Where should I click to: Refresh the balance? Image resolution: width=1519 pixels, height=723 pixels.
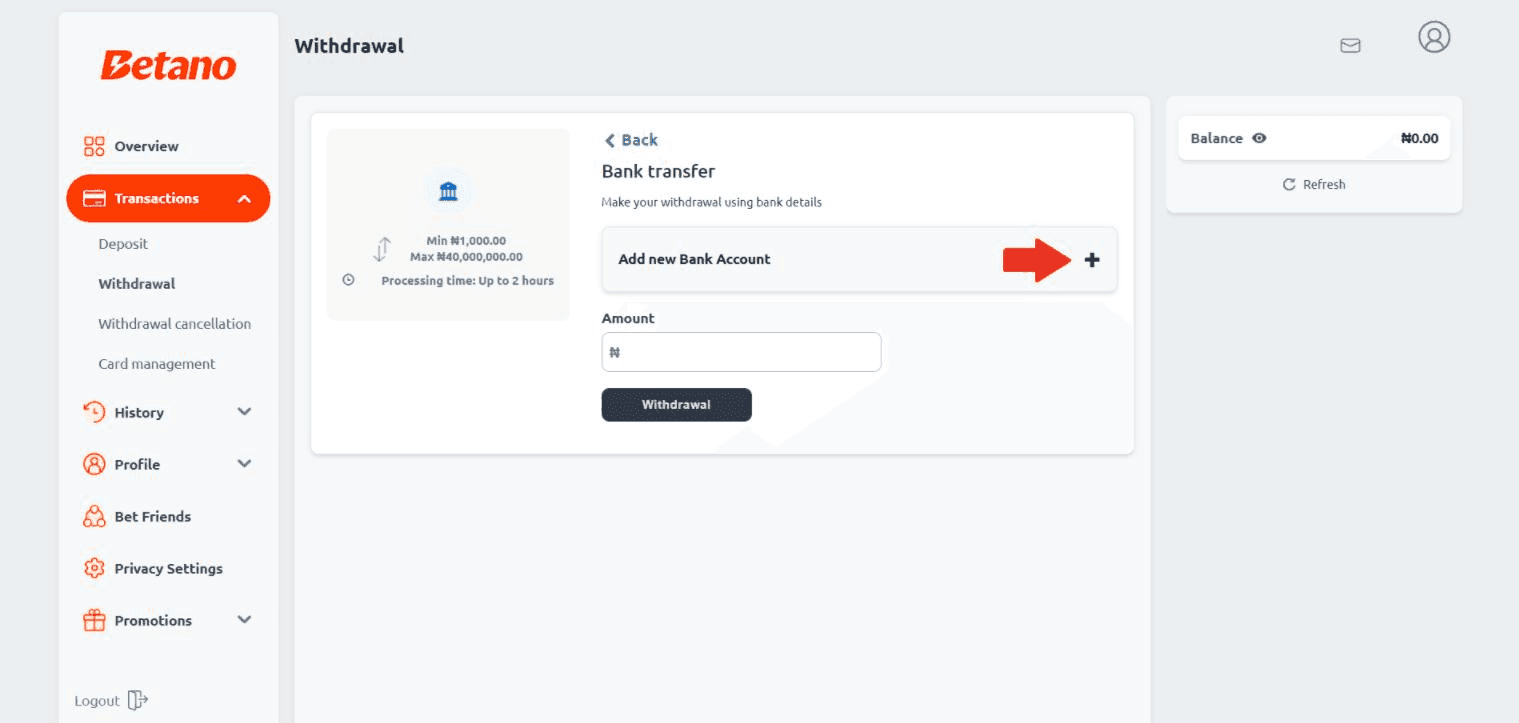point(1314,185)
